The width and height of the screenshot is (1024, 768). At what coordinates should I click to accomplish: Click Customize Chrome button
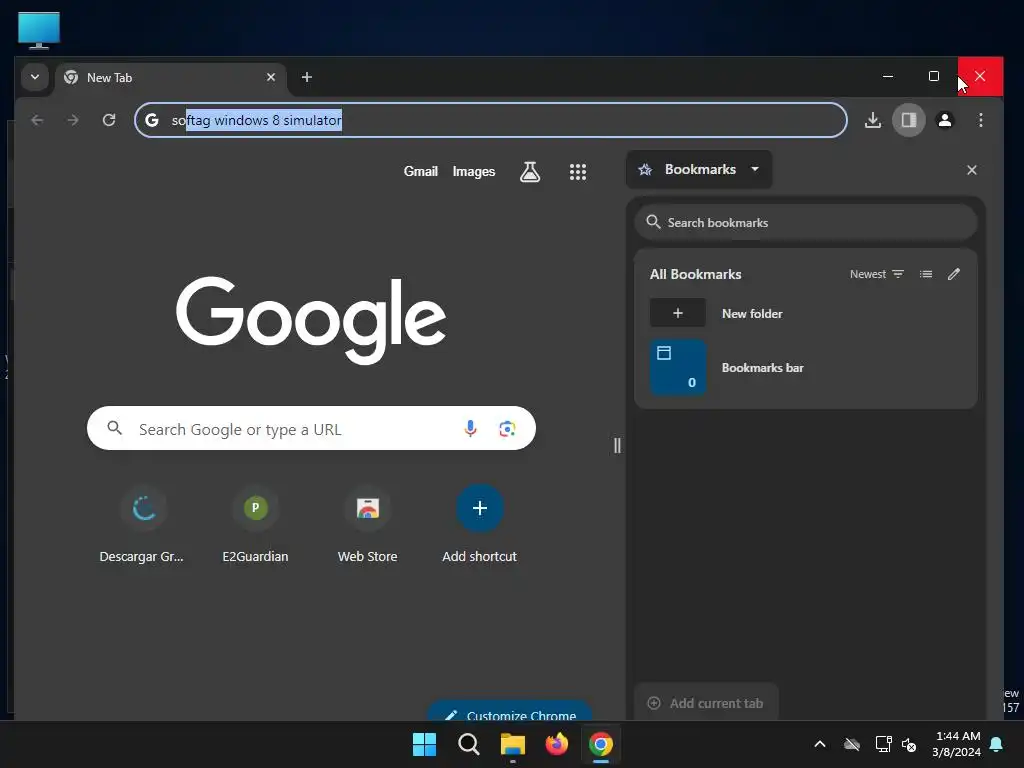click(509, 713)
